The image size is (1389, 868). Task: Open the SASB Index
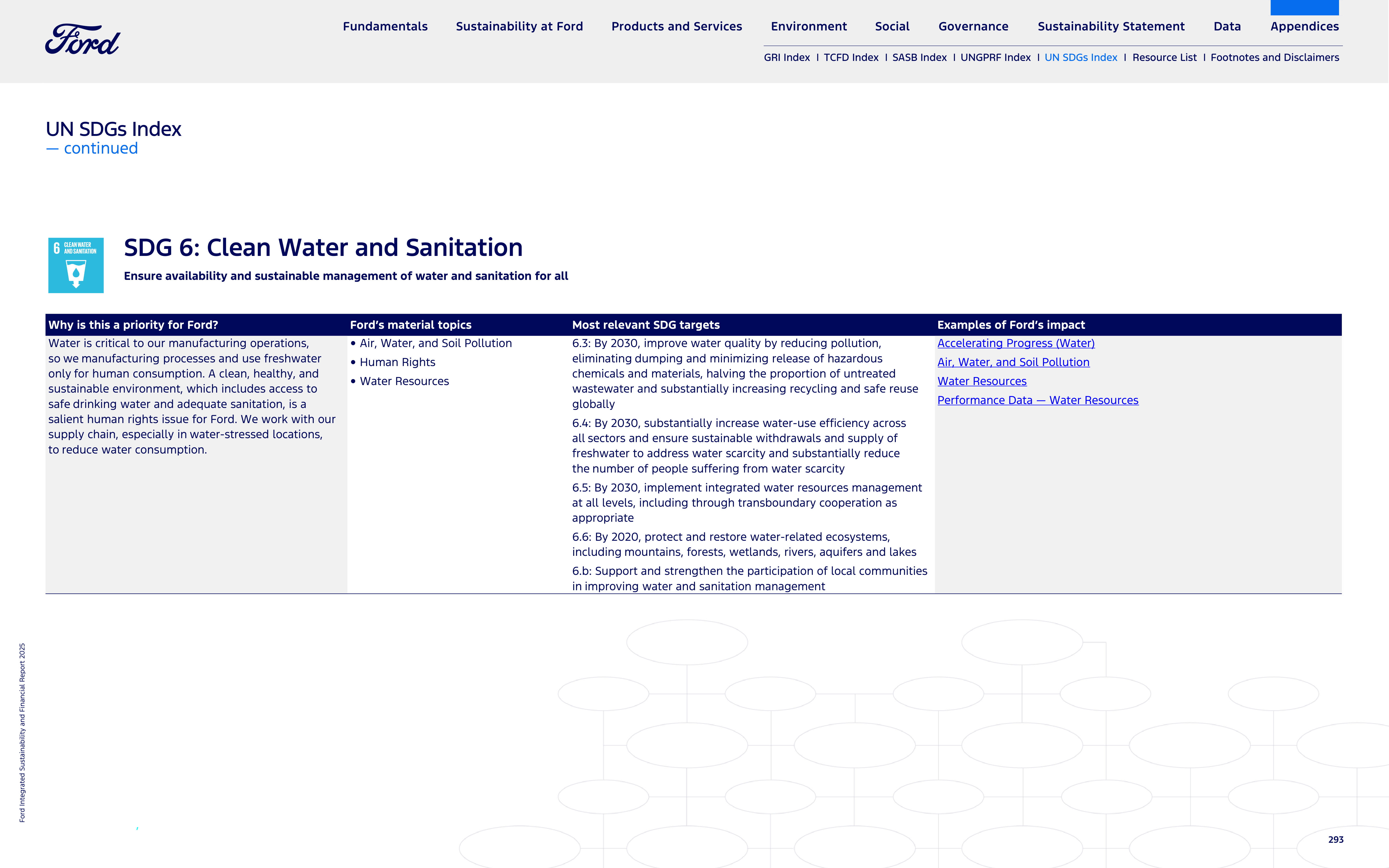coord(919,58)
